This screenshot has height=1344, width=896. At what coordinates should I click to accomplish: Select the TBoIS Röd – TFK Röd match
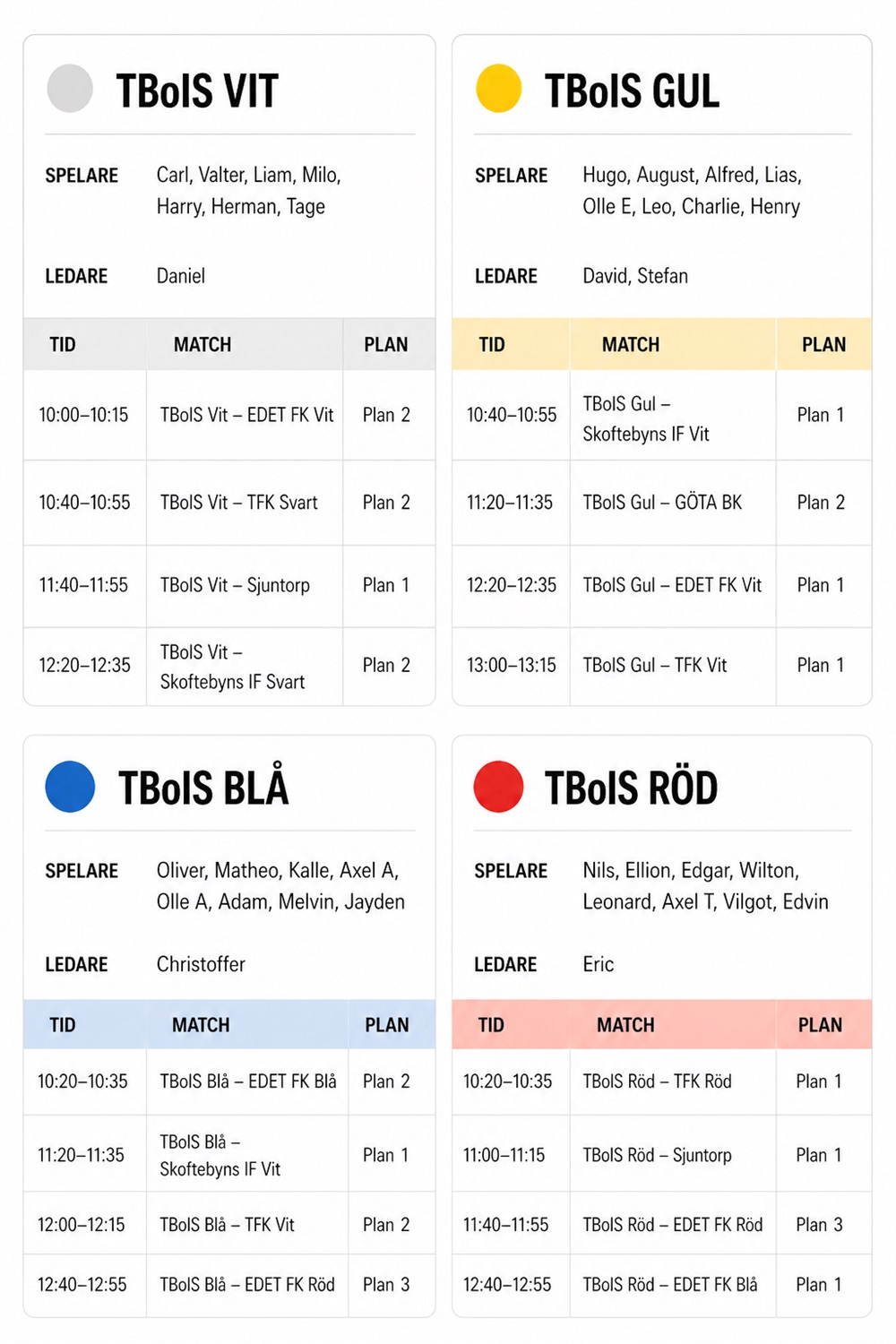coord(657,1081)
